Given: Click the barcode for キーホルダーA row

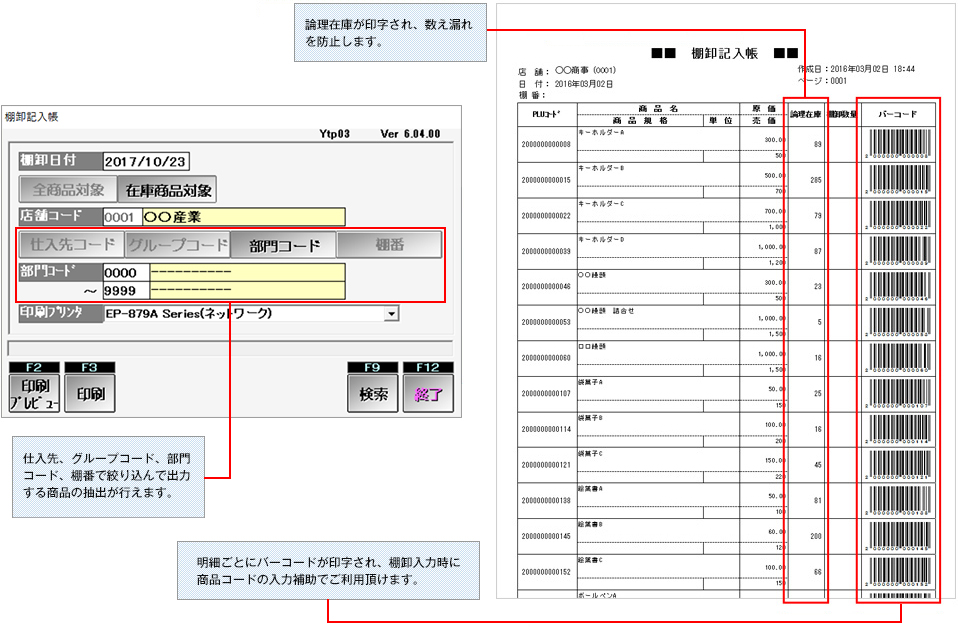Looking at the screenshot, I should point(898,143).
